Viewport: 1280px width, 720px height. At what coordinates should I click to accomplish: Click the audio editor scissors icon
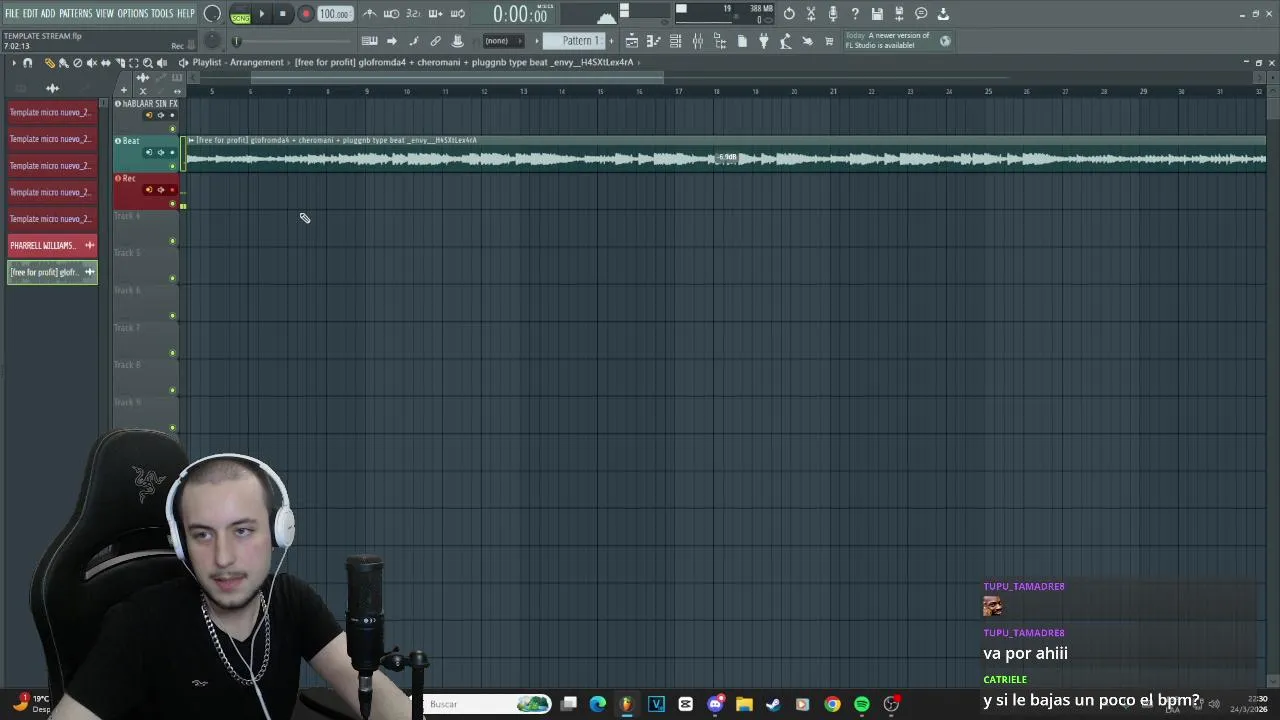811,14
